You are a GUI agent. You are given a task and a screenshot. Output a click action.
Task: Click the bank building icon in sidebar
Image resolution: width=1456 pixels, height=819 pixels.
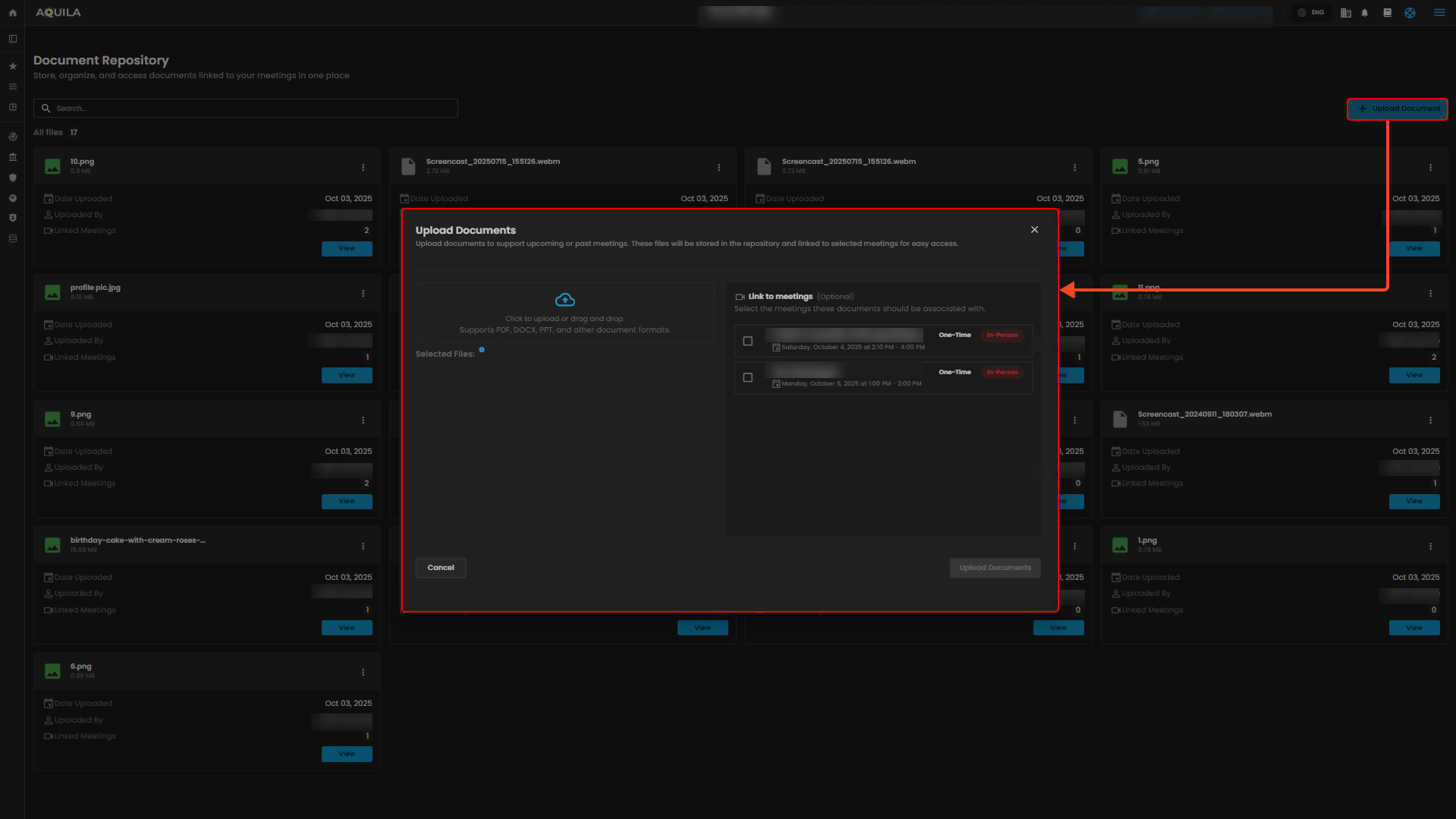click(x=12, y=157)
